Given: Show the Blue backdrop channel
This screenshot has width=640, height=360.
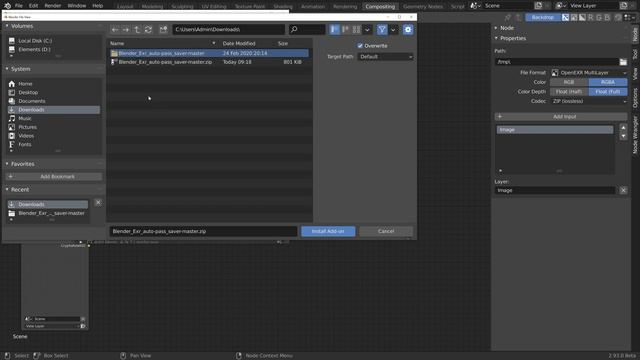Looking at the screenshot, I should point(607,17).
